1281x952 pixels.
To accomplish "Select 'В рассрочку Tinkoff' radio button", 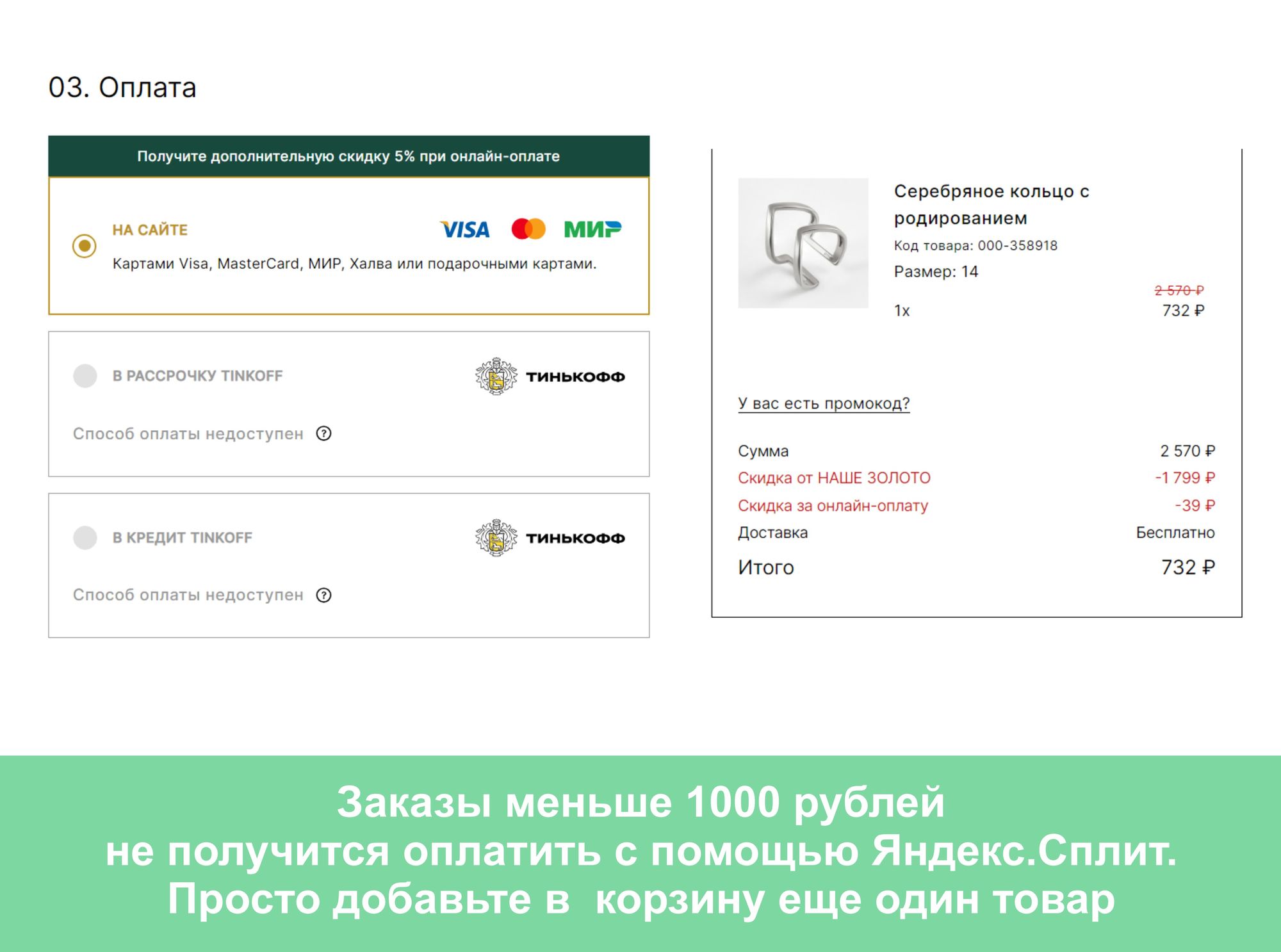I will point(85,376).
